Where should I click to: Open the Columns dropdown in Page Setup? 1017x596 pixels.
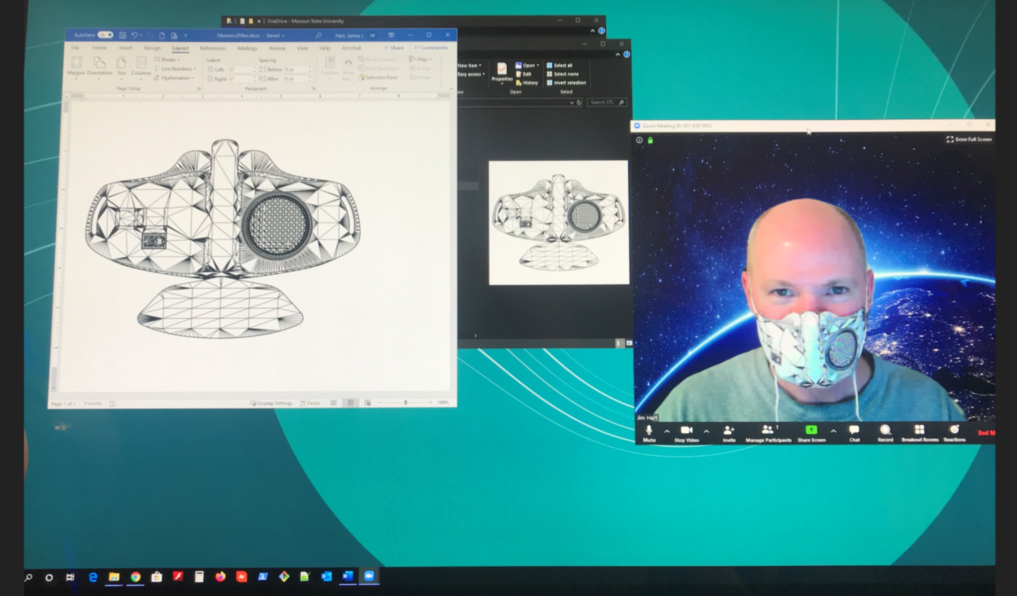pyautogui.click(x=141, y=67)
